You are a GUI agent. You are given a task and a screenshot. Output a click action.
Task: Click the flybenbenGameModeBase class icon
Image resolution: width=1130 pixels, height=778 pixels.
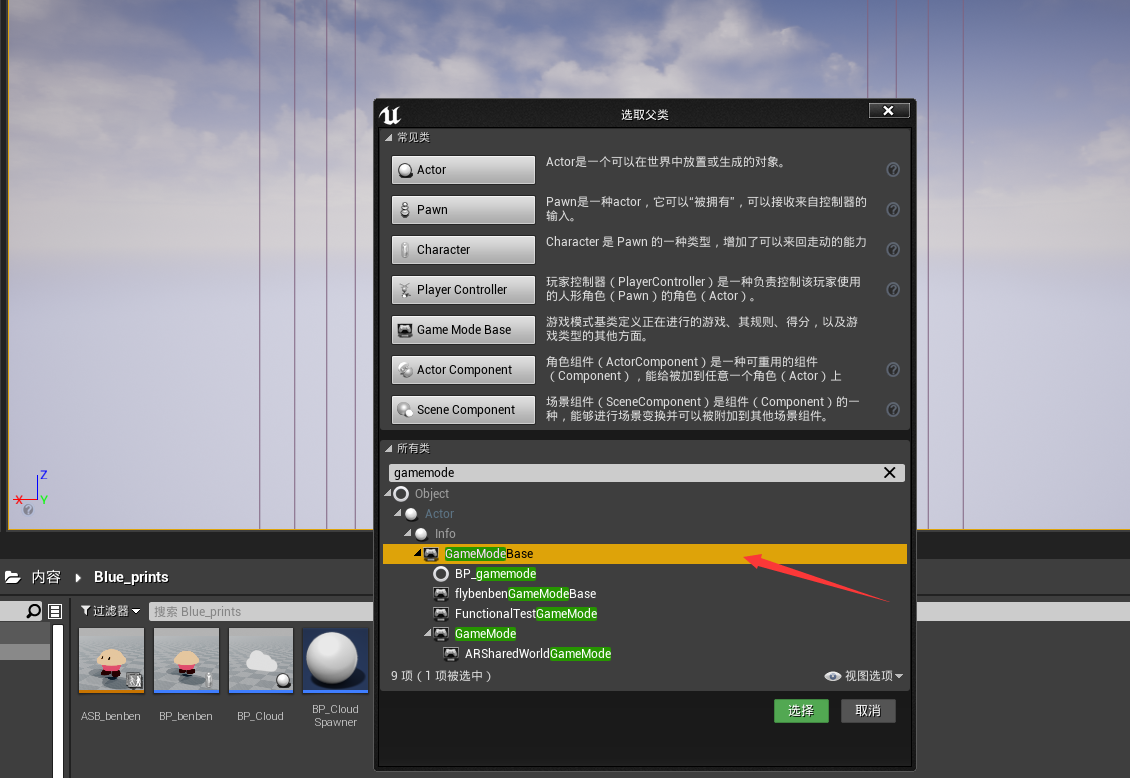coord(441,594)
